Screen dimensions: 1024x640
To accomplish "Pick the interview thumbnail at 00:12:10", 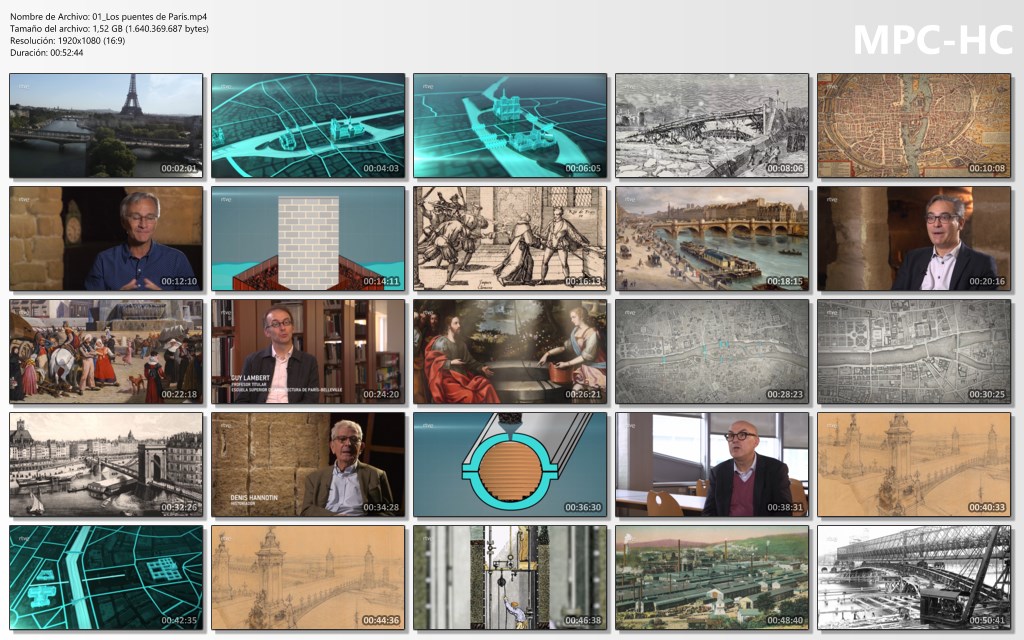I will click(x=106, y=238).
